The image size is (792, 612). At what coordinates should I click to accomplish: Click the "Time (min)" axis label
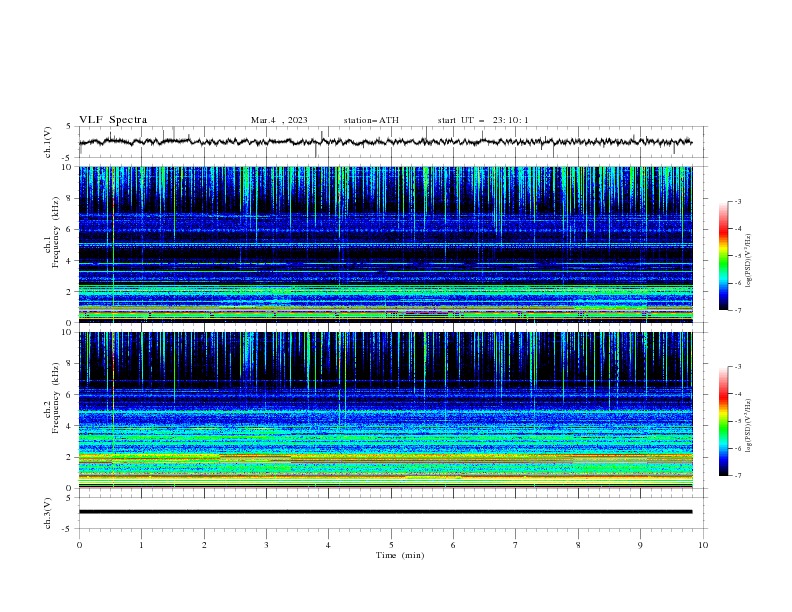tap(400, 555)
